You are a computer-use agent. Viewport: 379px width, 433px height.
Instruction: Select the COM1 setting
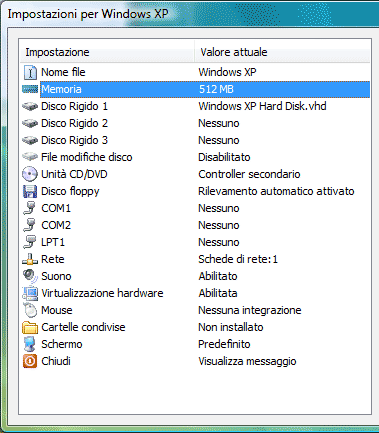(x=56, y=208)
